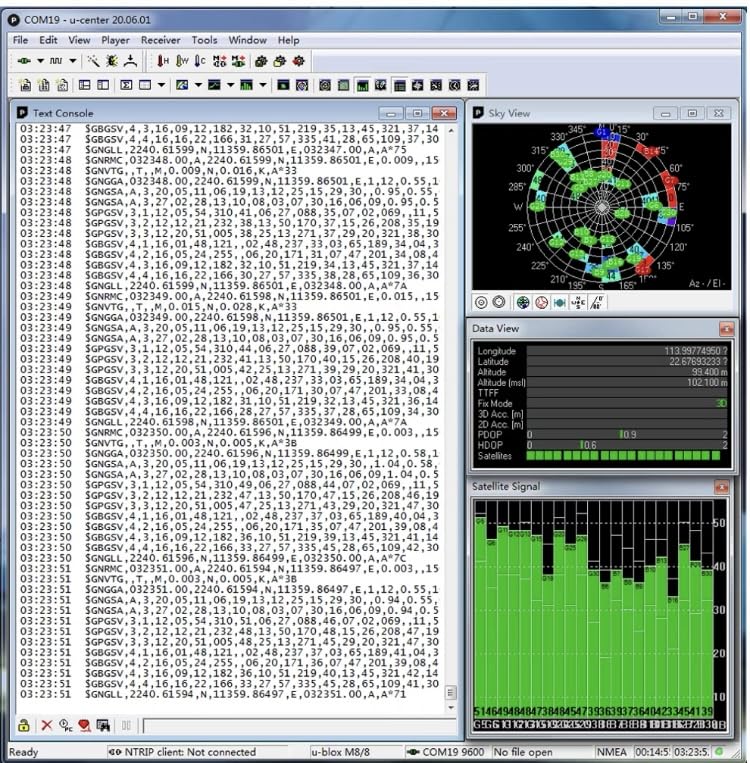Viewport: 750px width, 763px height.
Task: Click the hotstart thermometer H icon
Action: 163,61
